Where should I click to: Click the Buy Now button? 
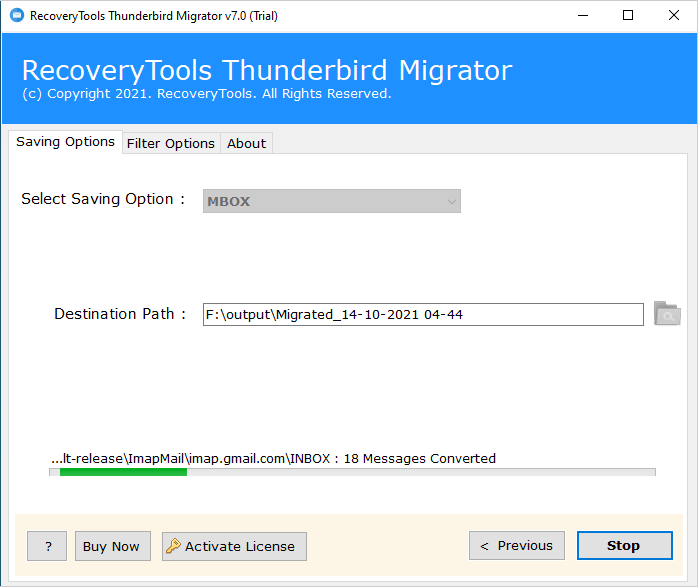tap(113, 546)
